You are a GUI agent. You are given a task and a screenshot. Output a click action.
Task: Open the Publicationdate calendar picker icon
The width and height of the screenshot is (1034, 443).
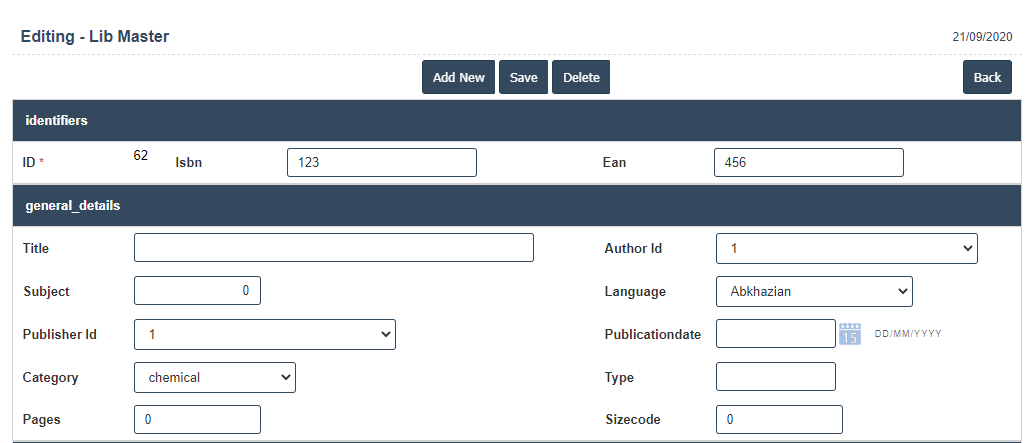tap(850, 334)
